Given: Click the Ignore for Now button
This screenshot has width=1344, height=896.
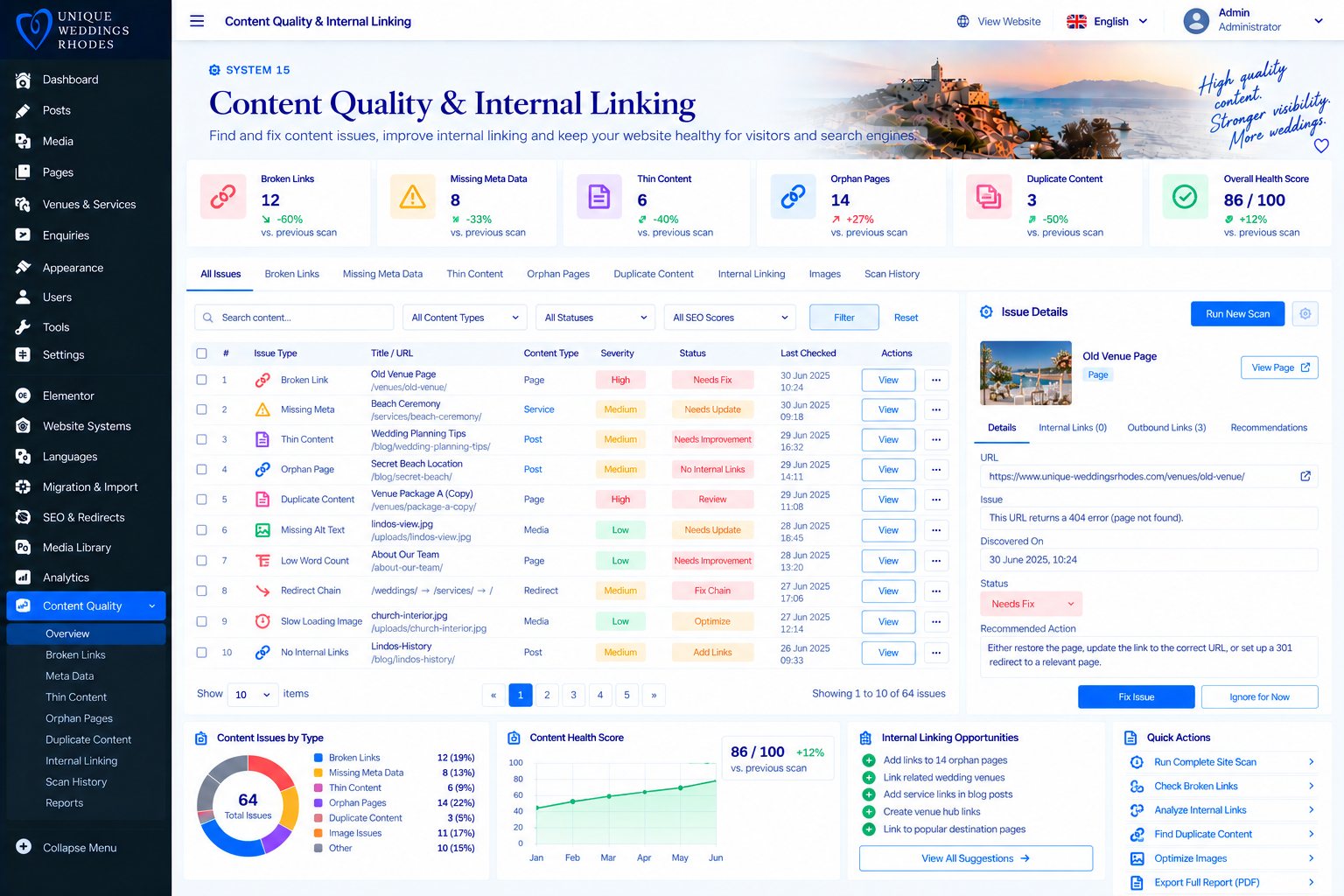Looking at the screenshot, I should [1259, 696].
